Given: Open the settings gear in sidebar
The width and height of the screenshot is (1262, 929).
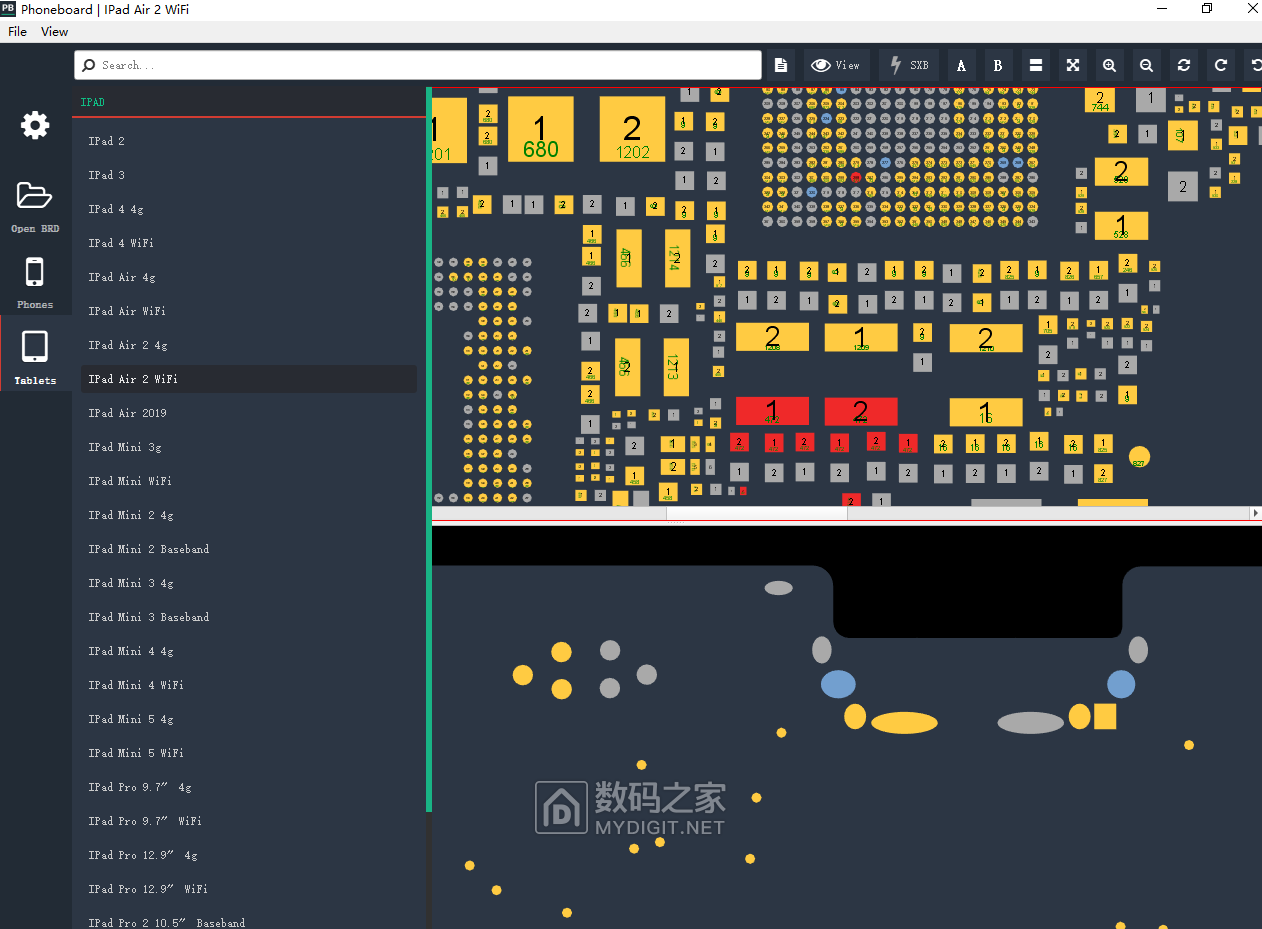Looking at the screenshot, I should [35, 125].
